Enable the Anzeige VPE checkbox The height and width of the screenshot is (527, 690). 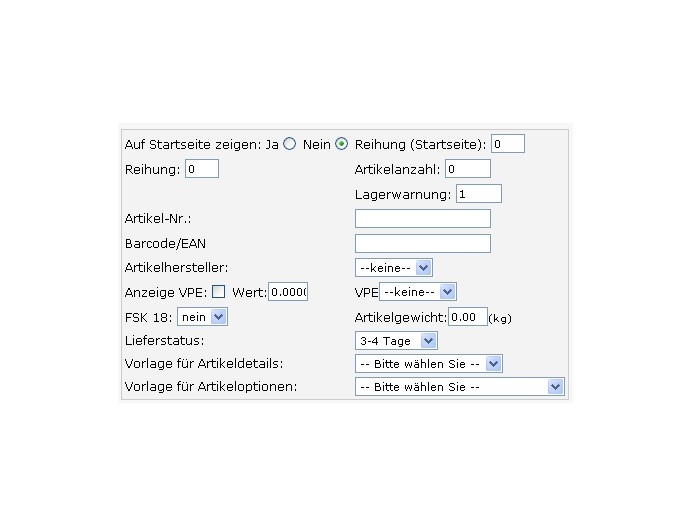click(218, 292)
